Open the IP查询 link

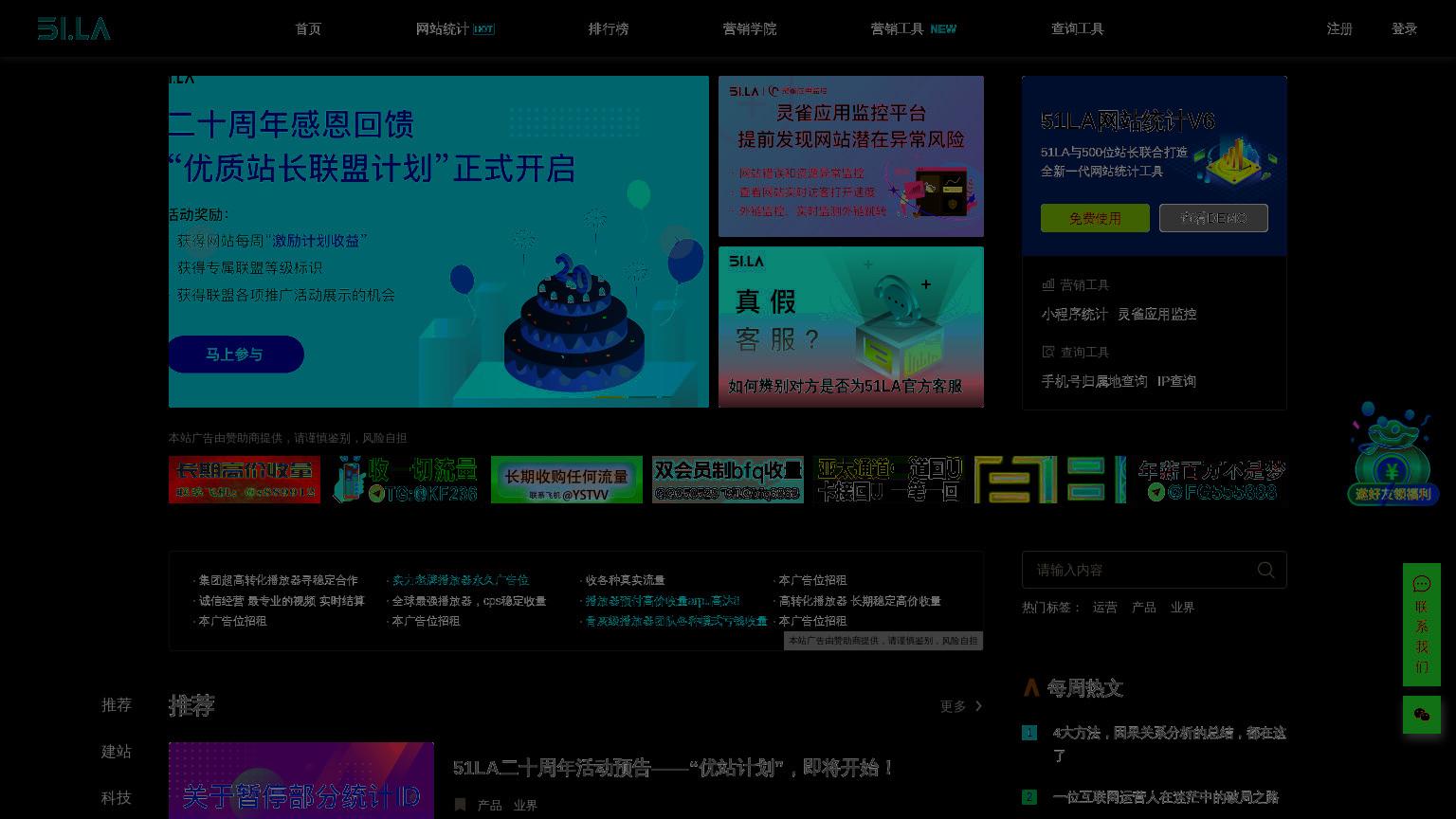pyautogui.click(x=1176, y=381)
